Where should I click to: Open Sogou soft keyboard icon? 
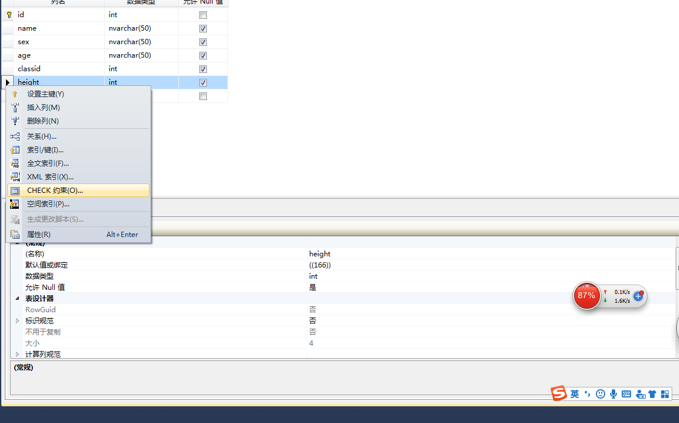[x=626, y=394]
